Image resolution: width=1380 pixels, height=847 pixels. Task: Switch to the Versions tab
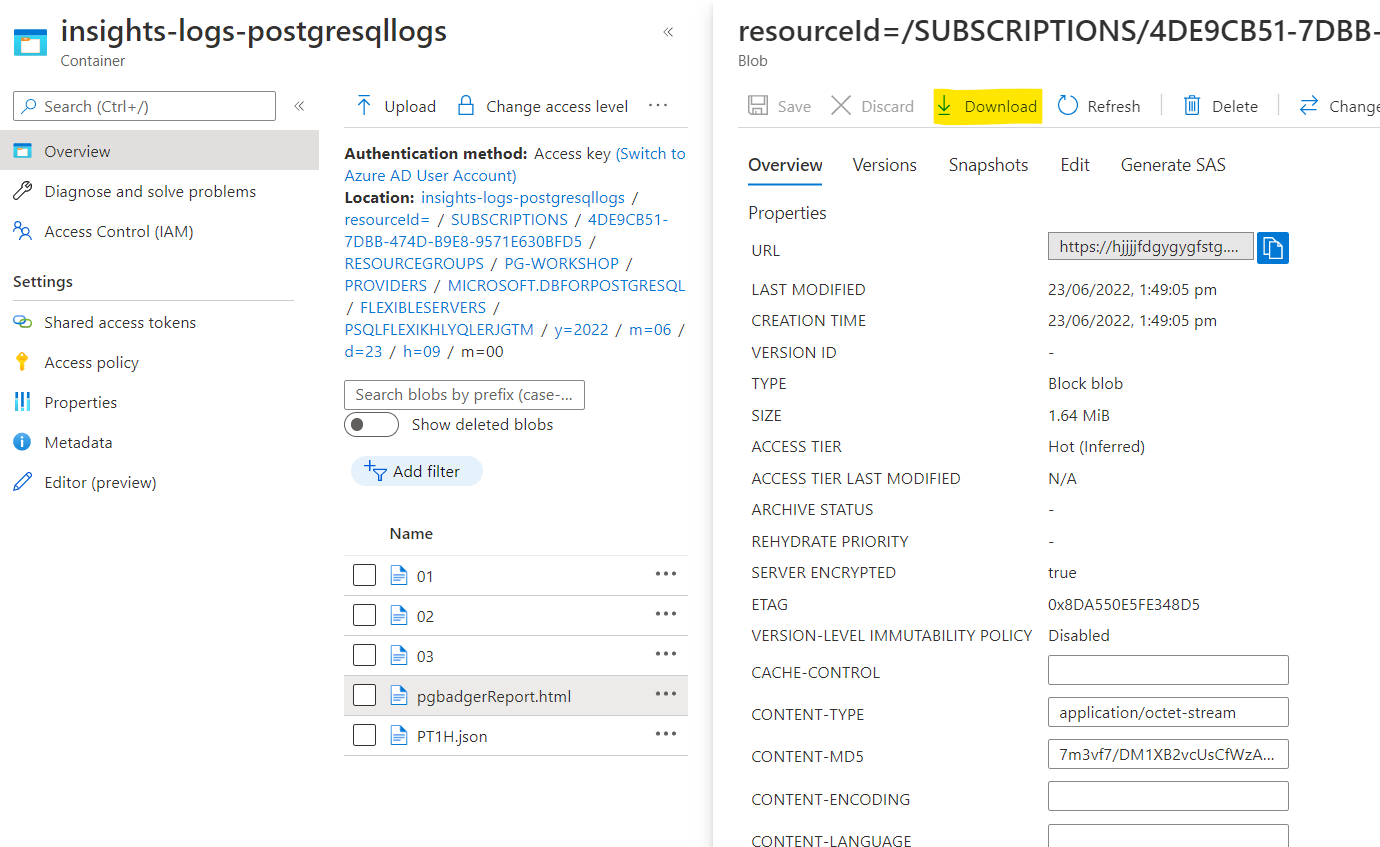pyautogui.click(x=884, y=165)
